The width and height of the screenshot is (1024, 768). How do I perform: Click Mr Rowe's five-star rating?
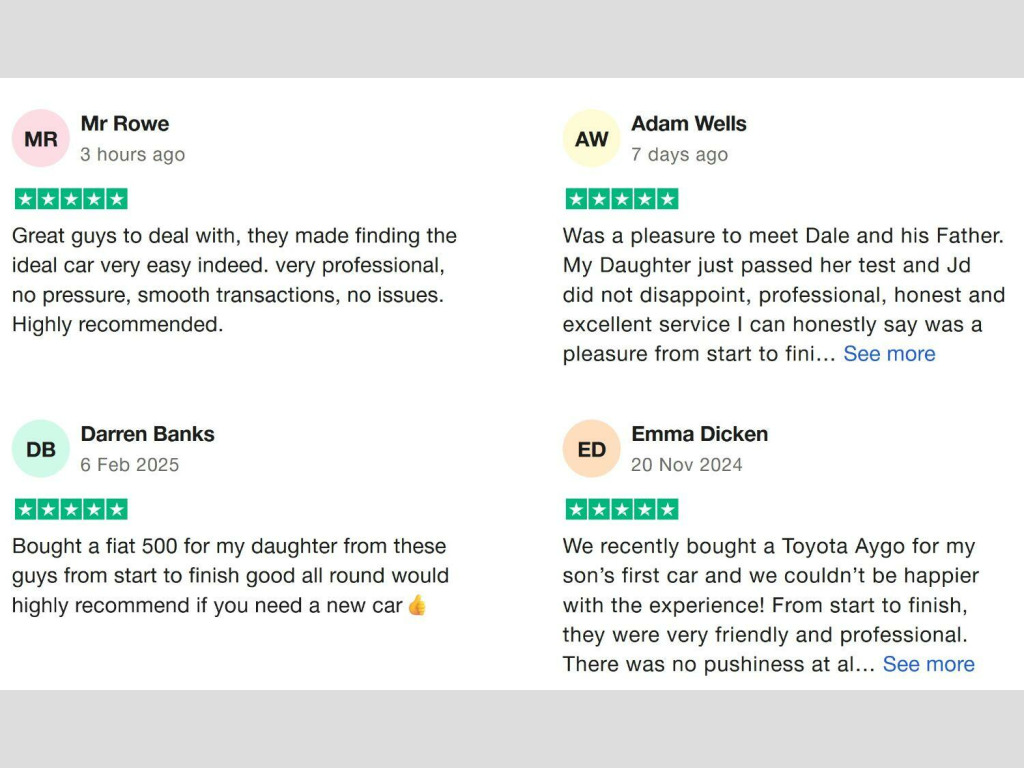[x=71, y=199]
